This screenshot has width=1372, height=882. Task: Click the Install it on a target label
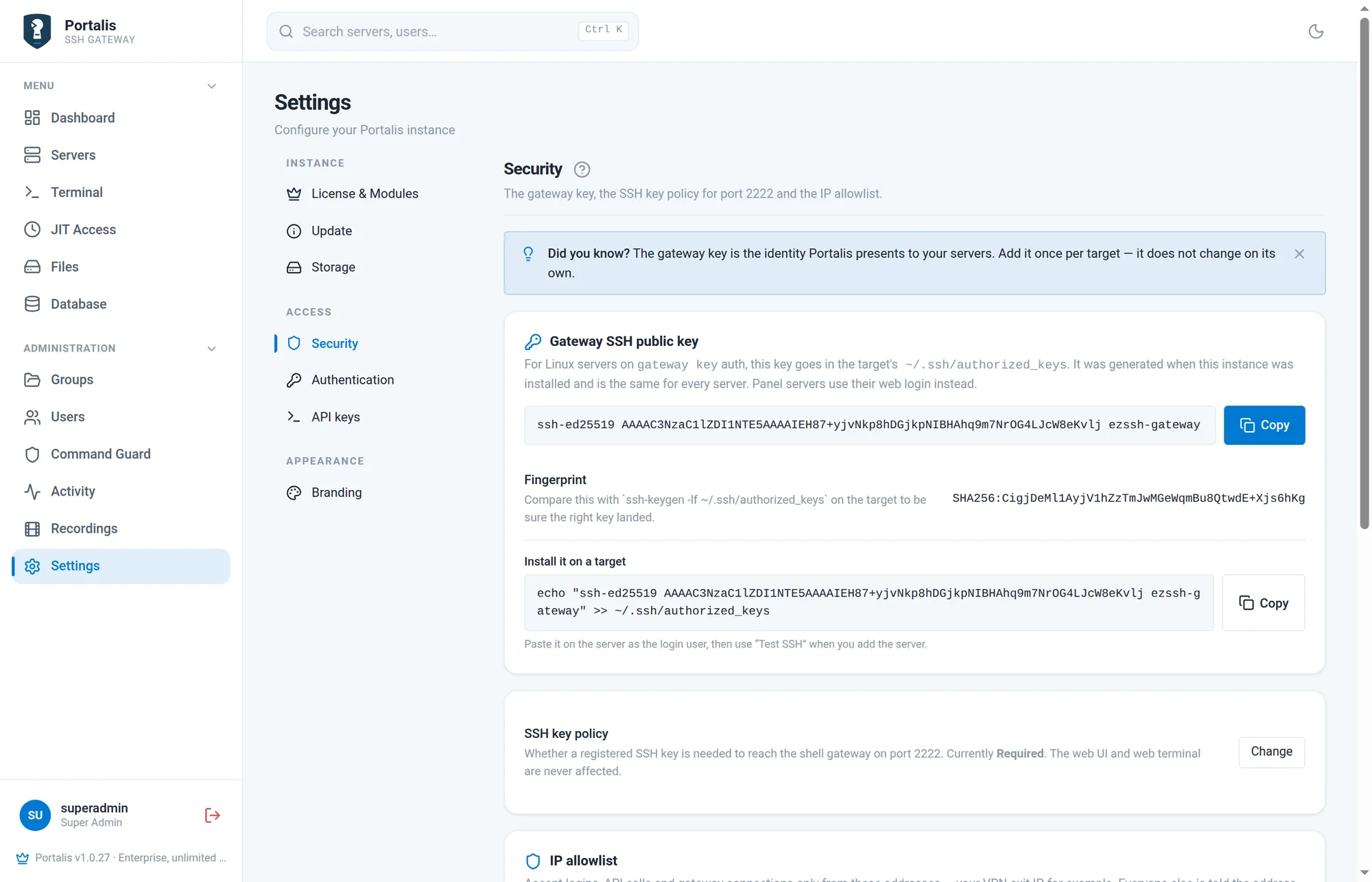[x=575, y=561]
